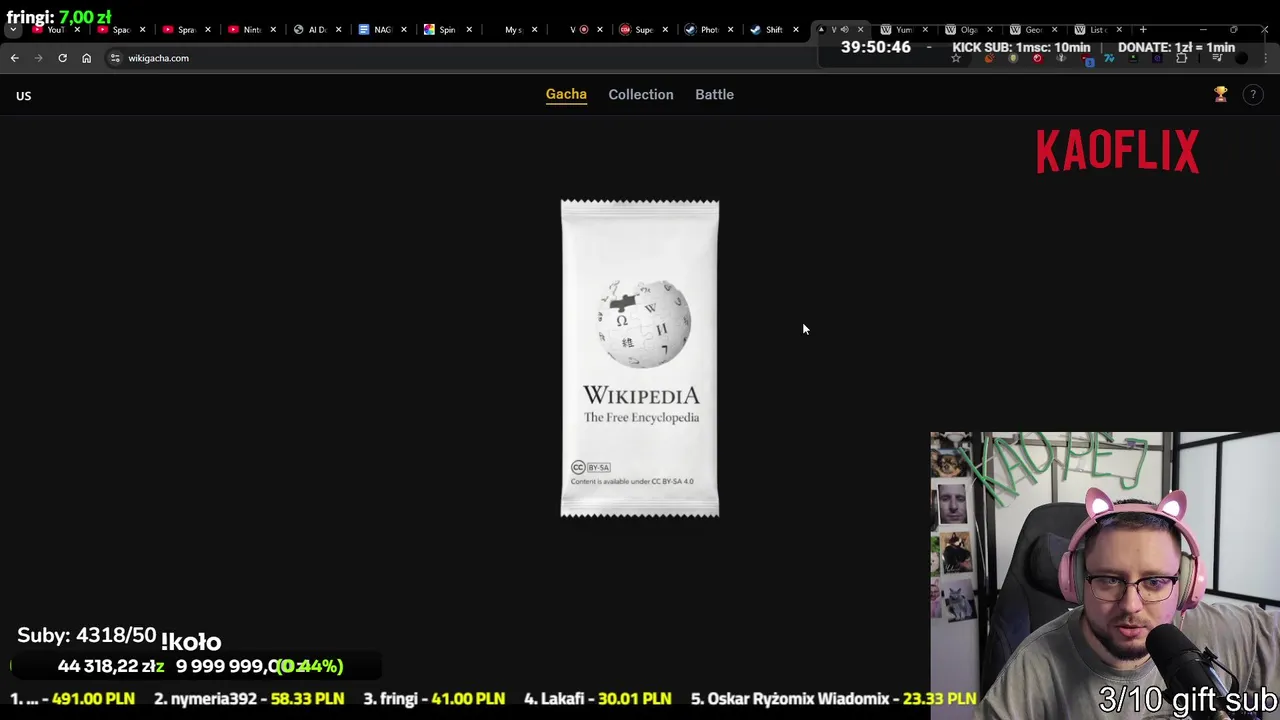Image resolution: width=1280 pixels, height=720 pixels.
Task: Switch to the Geor Wikipedia tab
Action: (1033, 30)
